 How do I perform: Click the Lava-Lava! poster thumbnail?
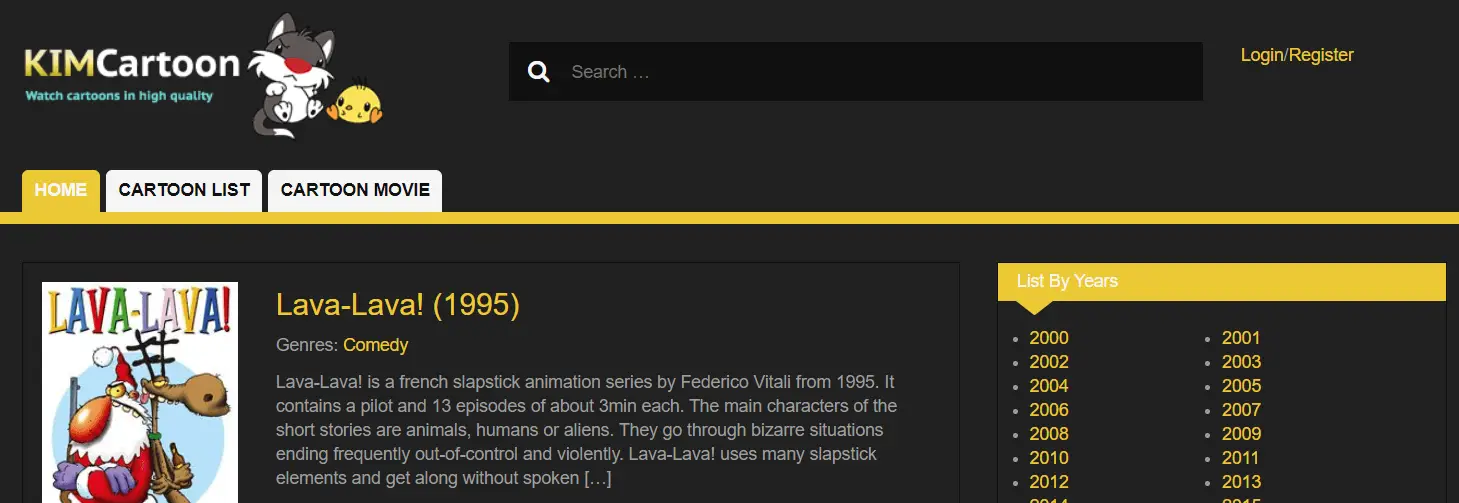tap(140, 392)
